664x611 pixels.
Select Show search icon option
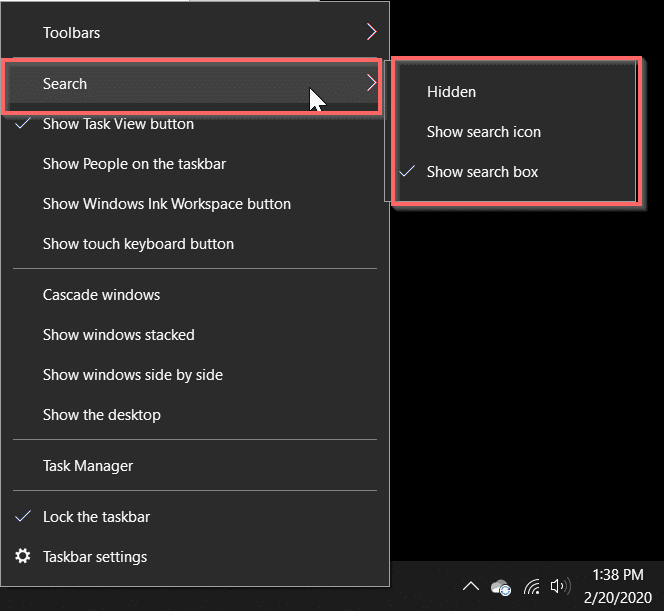(x=483, y=132)
